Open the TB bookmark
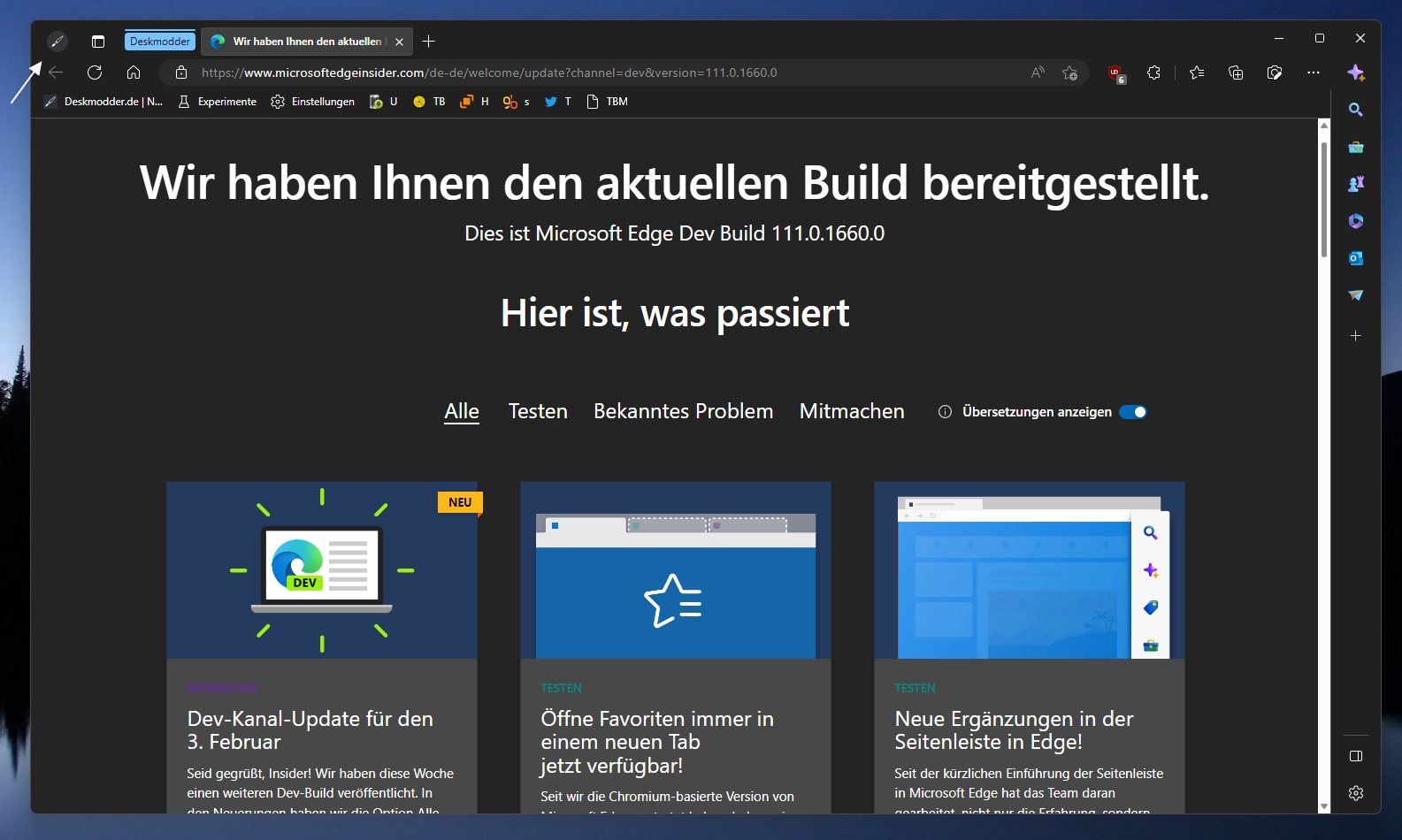Image resolution: width=1402 pixels, height=840 pixels. (430, 102)
